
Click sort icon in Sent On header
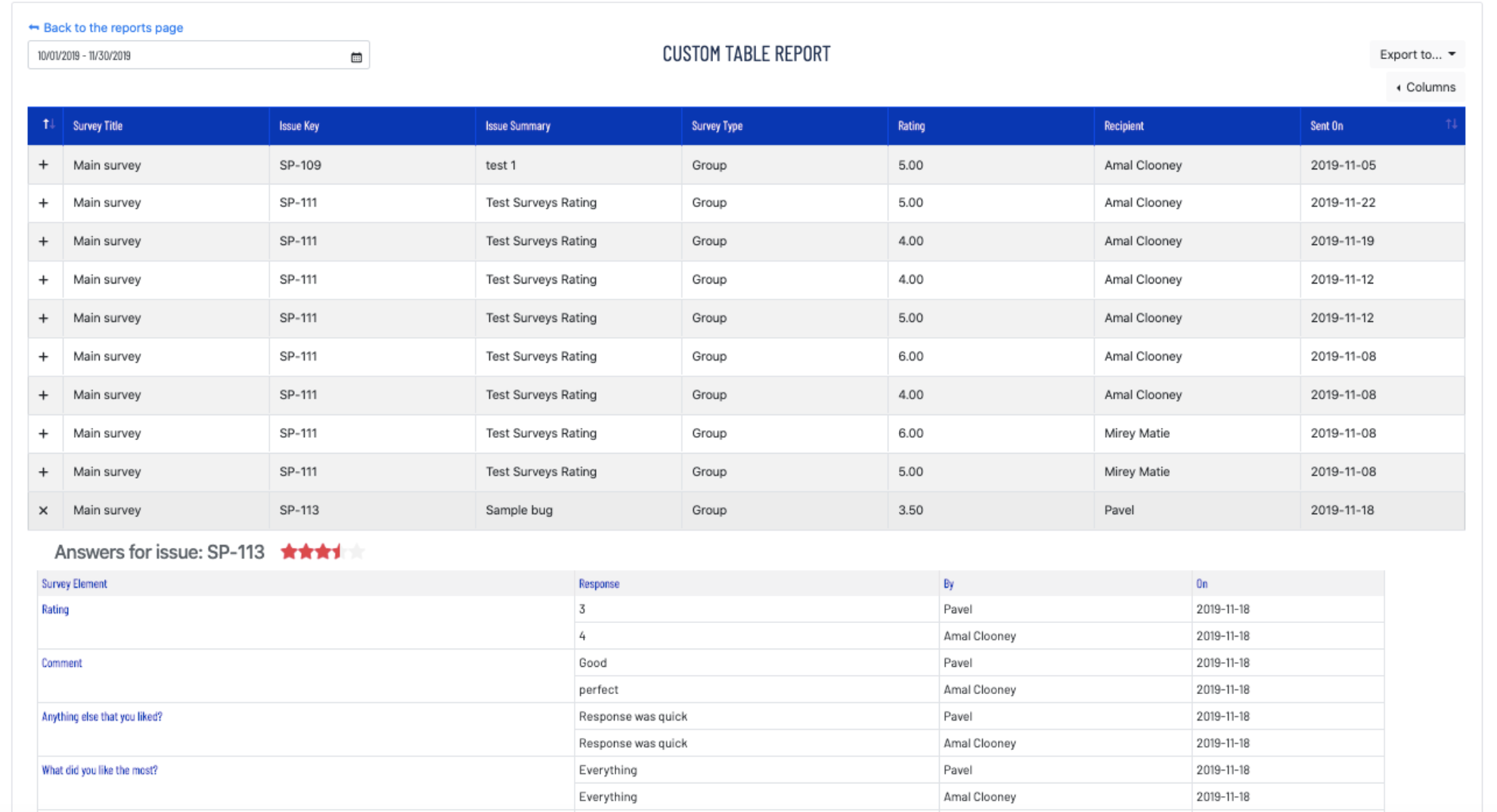(x=1450, y=125)
